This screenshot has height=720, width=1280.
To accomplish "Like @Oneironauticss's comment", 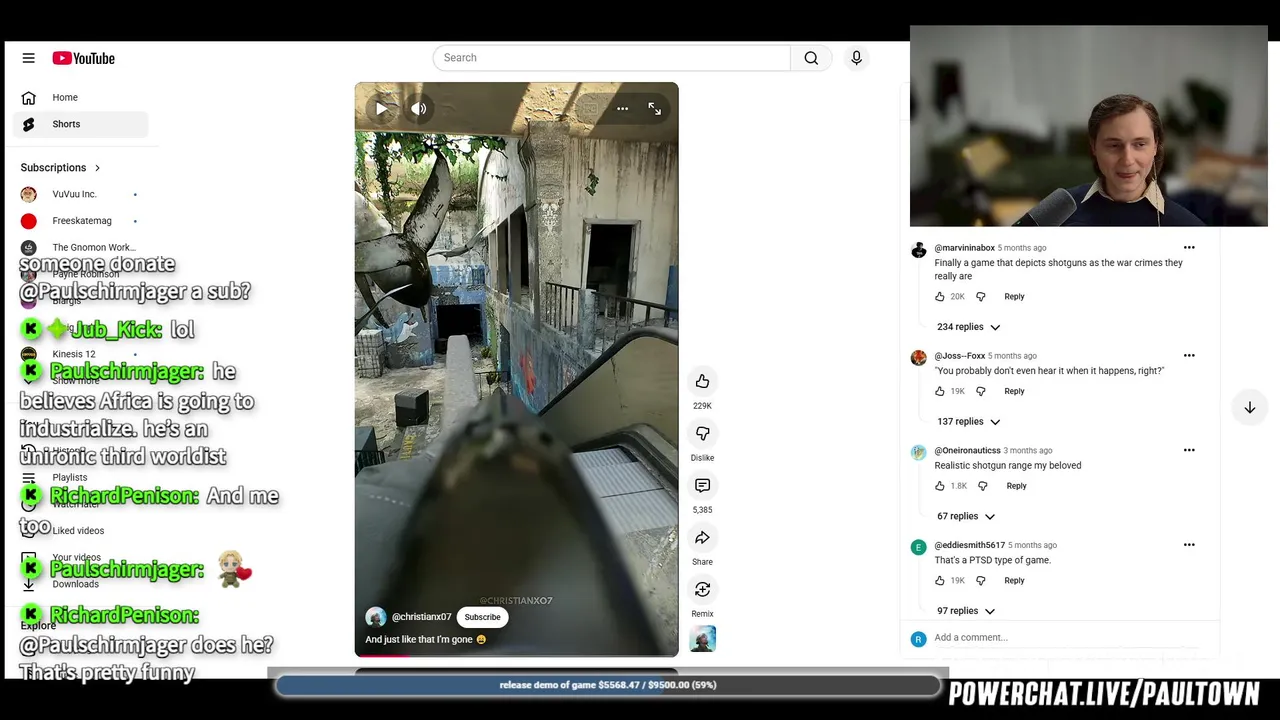I will tap(939, 486).
